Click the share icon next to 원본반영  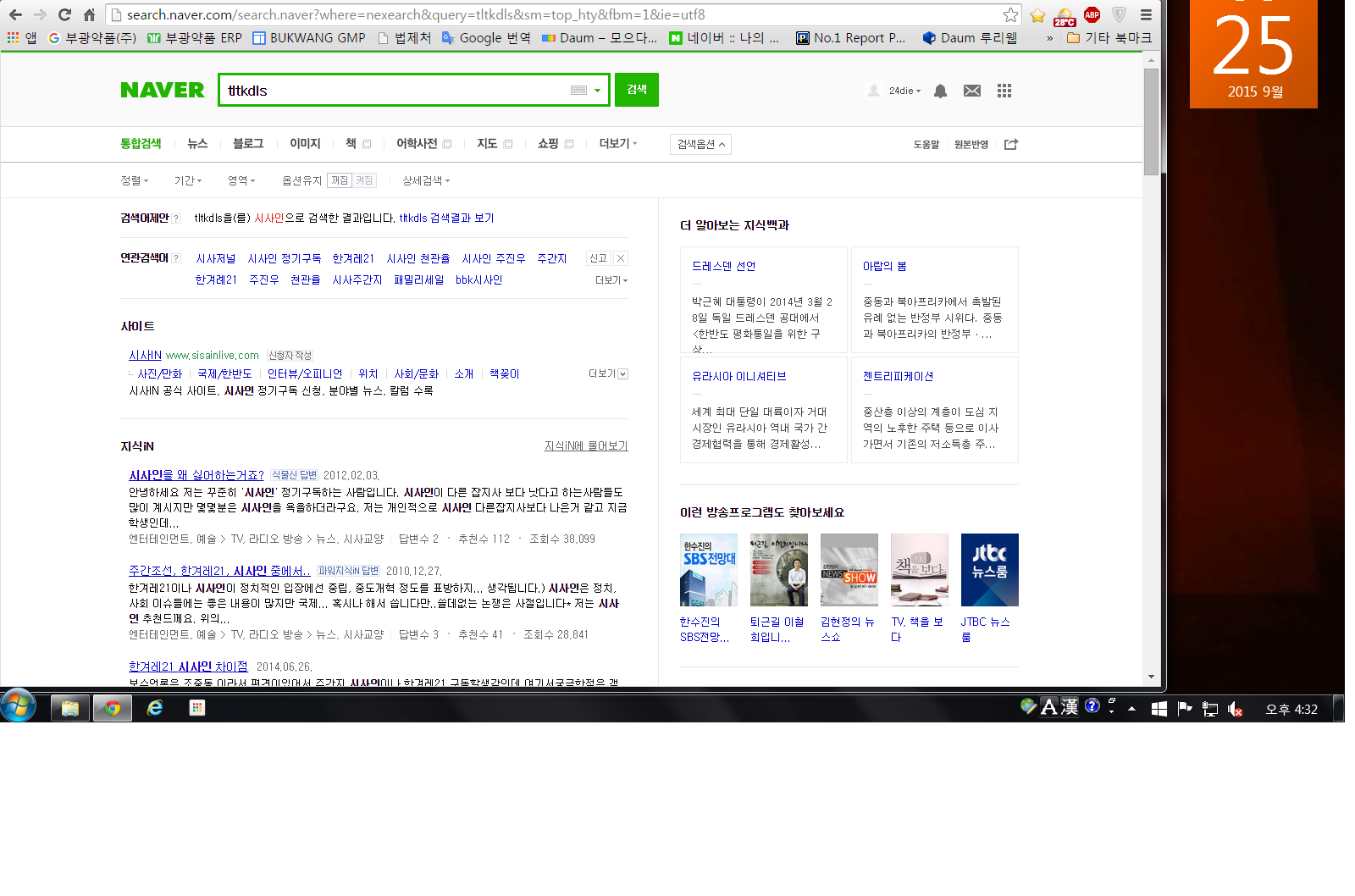[x=1010, y=145]
